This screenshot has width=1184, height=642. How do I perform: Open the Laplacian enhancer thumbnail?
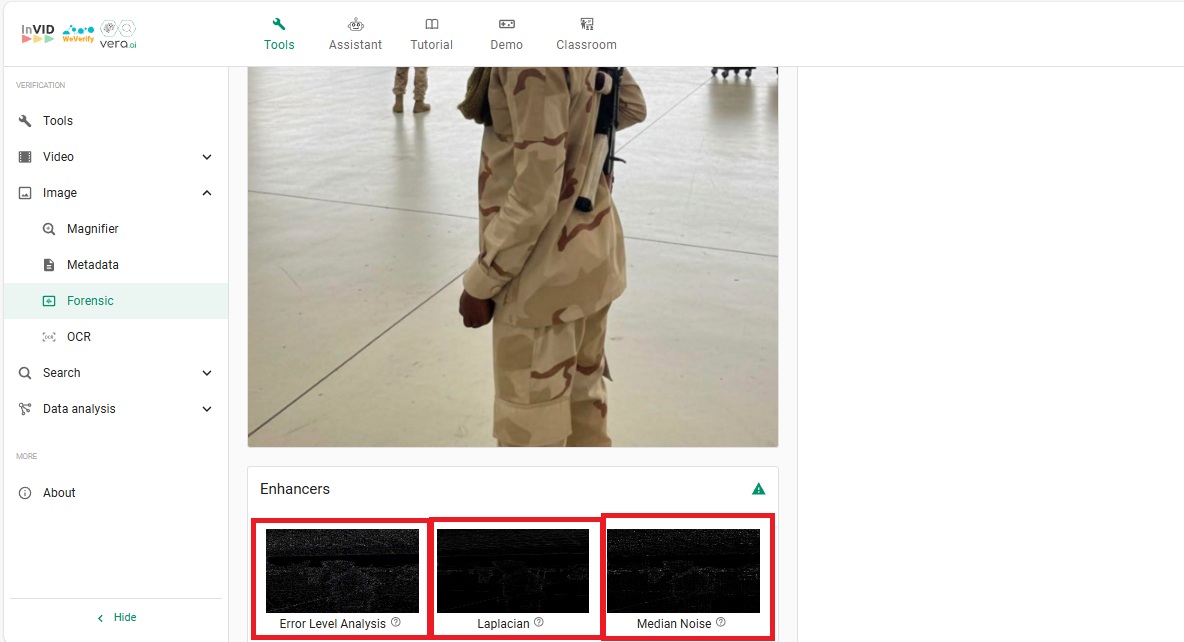click(x=512, y=571)
